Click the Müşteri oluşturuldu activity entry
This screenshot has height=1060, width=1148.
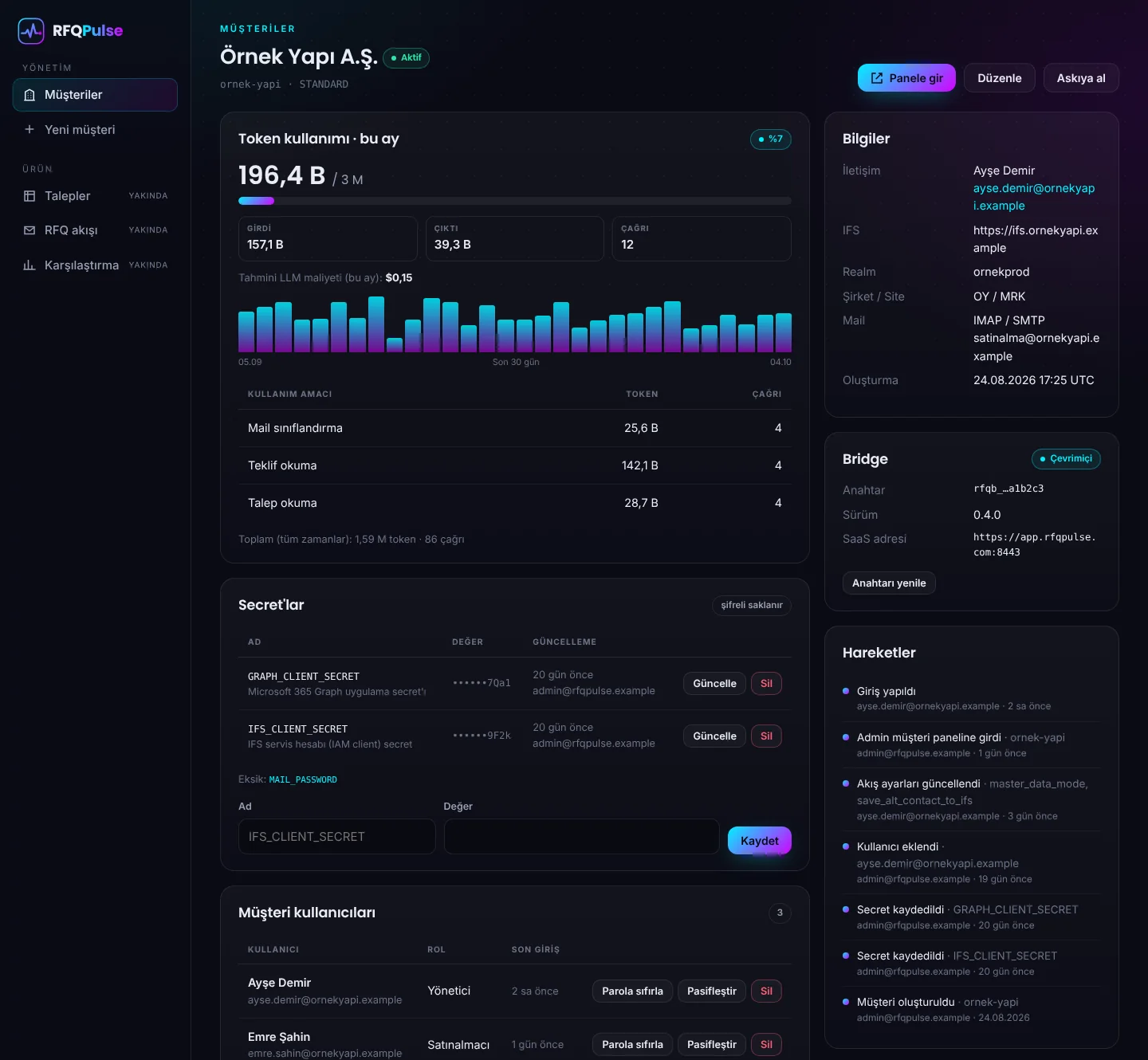coord(972,1010)
